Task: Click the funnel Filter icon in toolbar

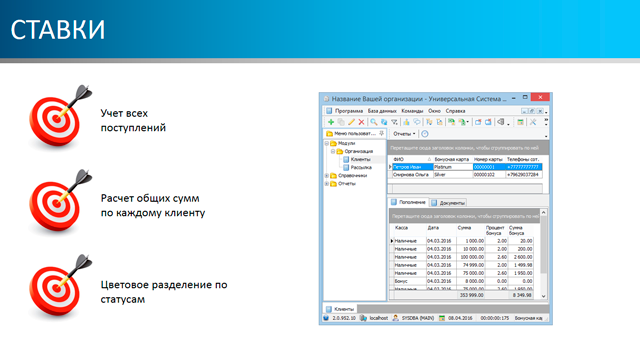Action: pos(394,122)
